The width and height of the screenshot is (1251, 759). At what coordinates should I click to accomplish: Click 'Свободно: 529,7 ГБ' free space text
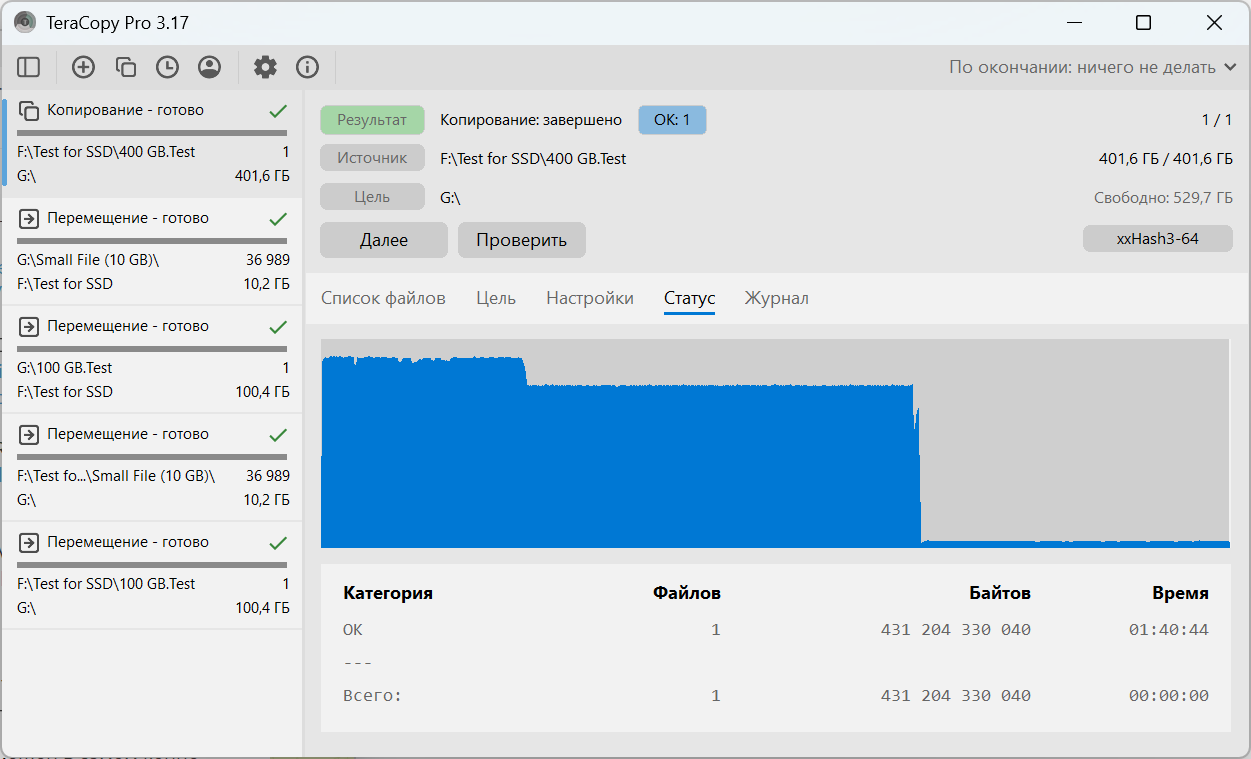pyautogui.click(x=1163, y=198)
